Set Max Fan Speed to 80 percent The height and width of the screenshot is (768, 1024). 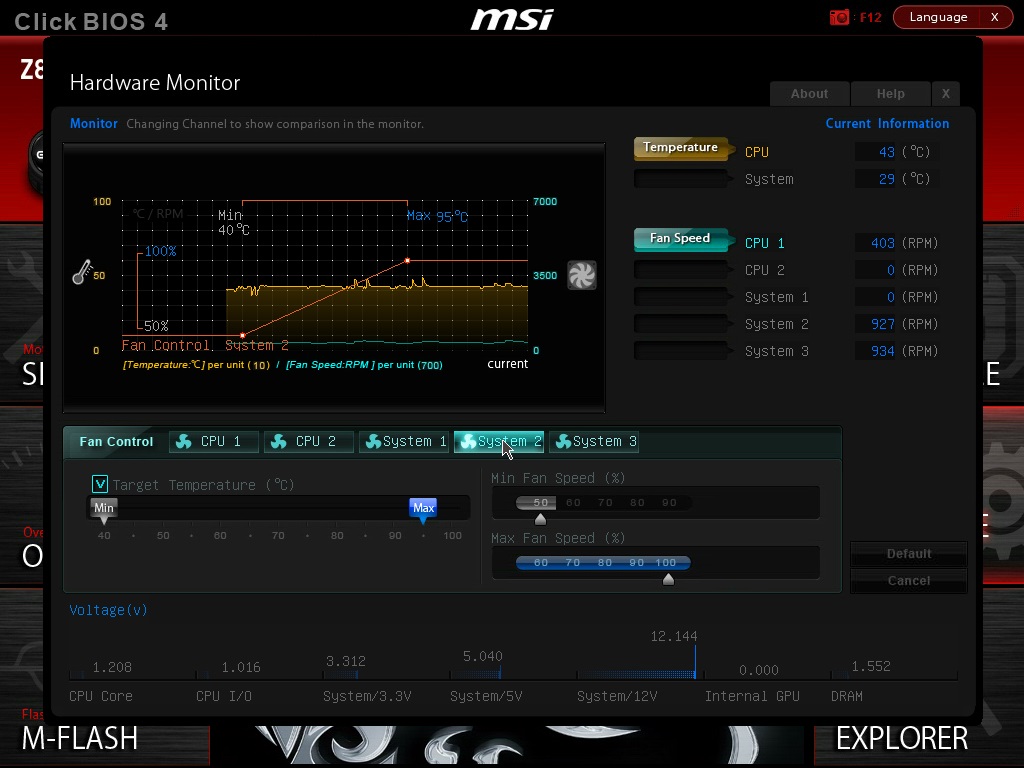pyautogui.click(x=605, y=562)
